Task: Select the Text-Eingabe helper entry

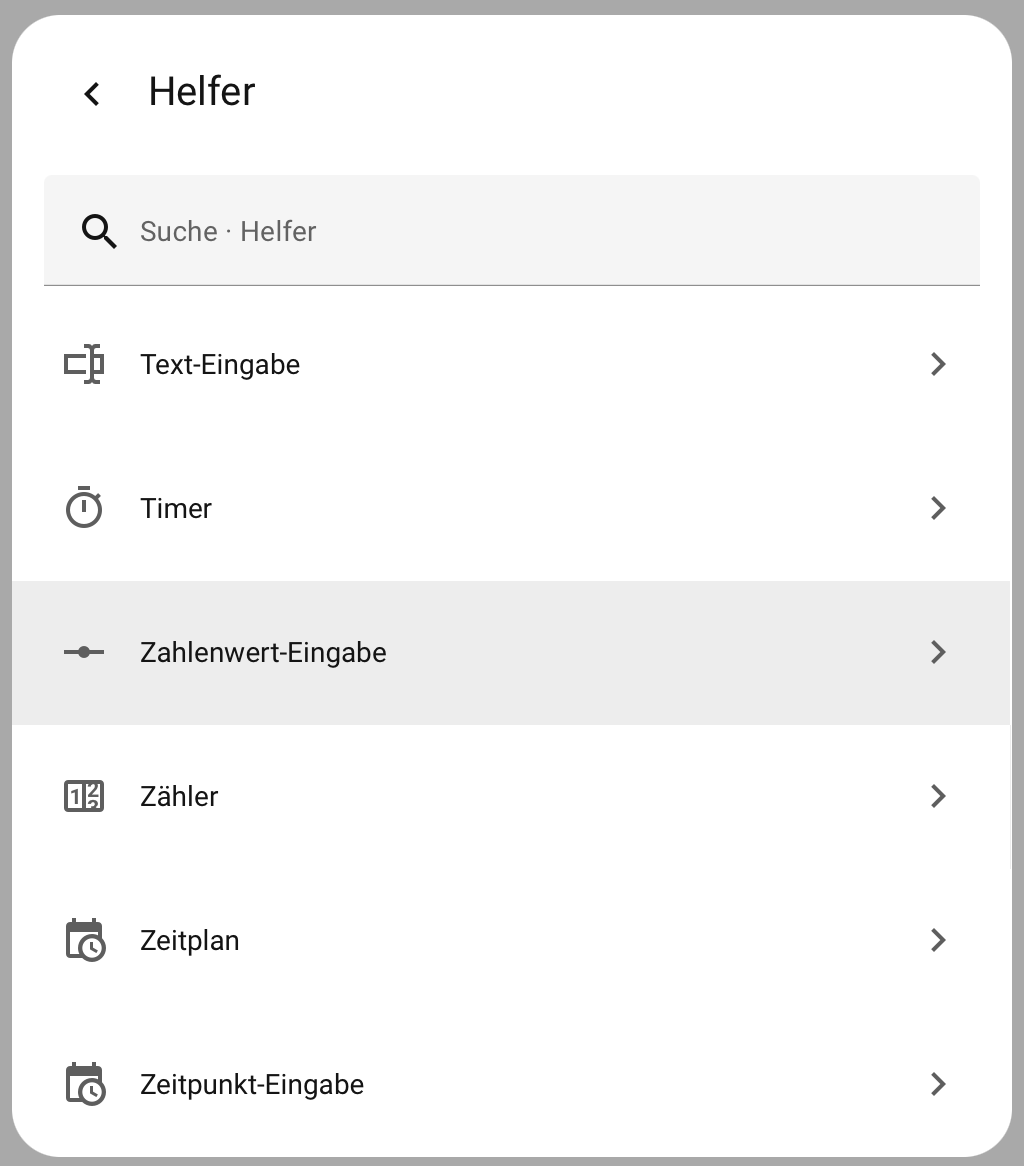Action: coord(220,364)
